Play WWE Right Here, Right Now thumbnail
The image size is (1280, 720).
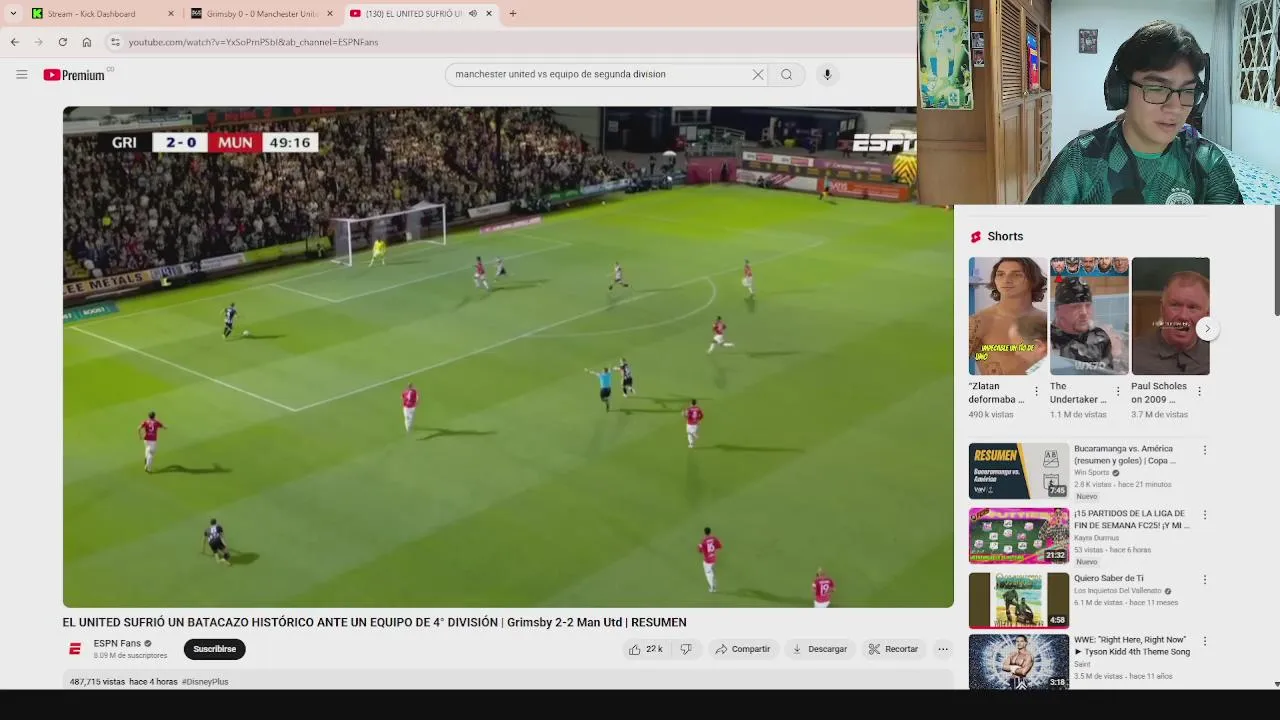click(x=1018, y=662)
